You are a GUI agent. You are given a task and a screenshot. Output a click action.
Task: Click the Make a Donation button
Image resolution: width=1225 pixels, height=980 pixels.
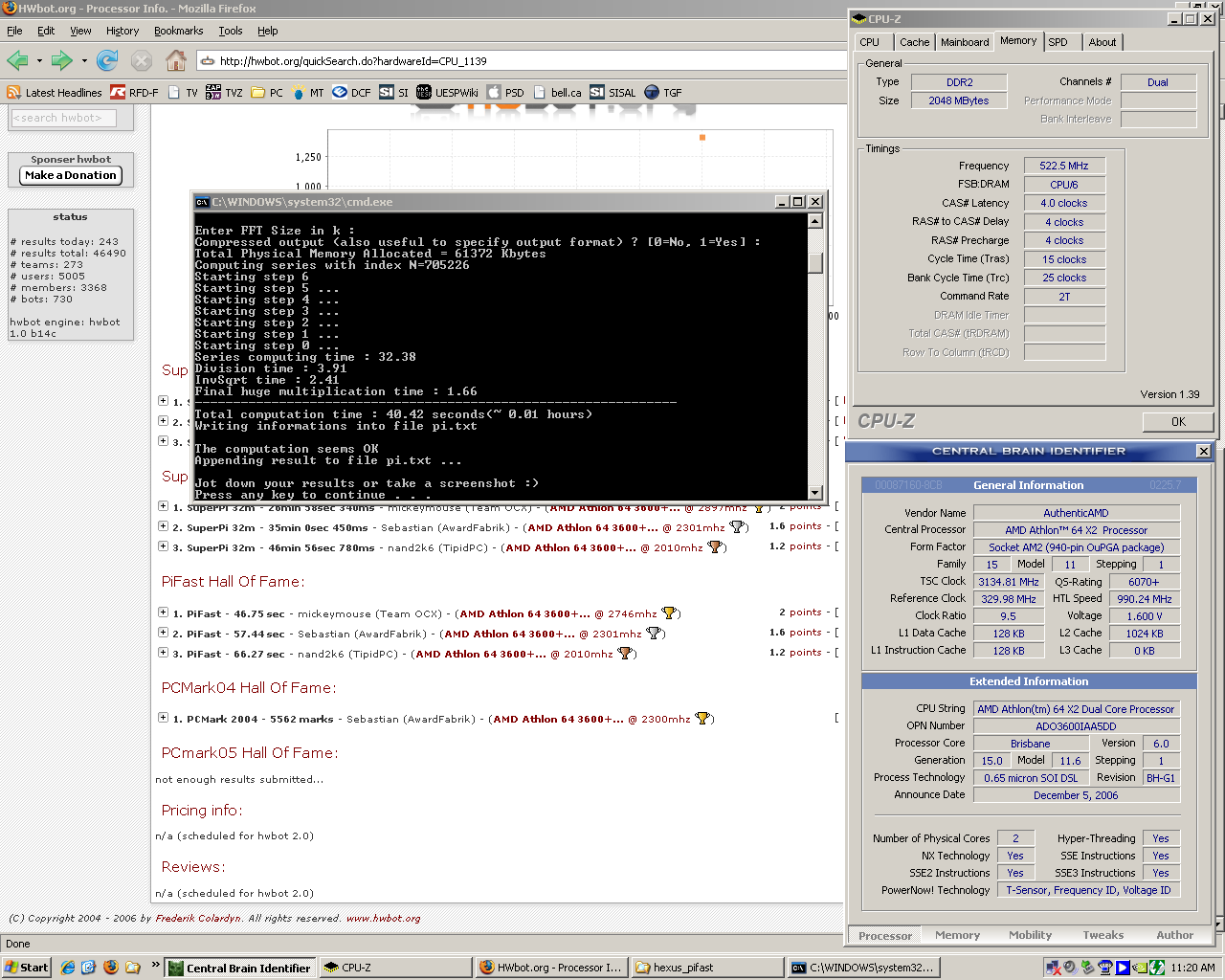(x=71, y=175)
